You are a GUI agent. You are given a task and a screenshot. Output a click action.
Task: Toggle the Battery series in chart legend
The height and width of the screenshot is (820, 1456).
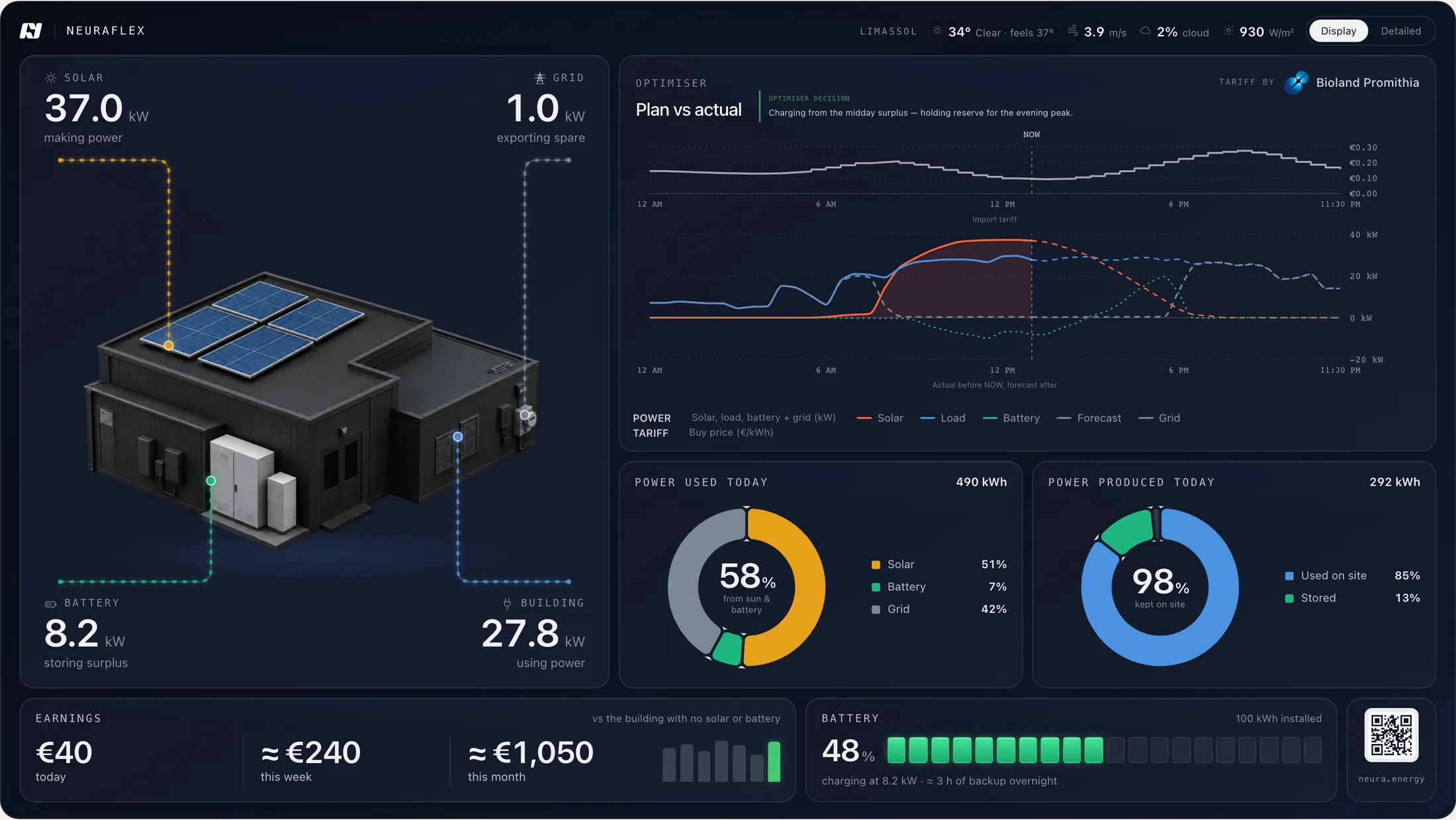tap(1011, 418)
